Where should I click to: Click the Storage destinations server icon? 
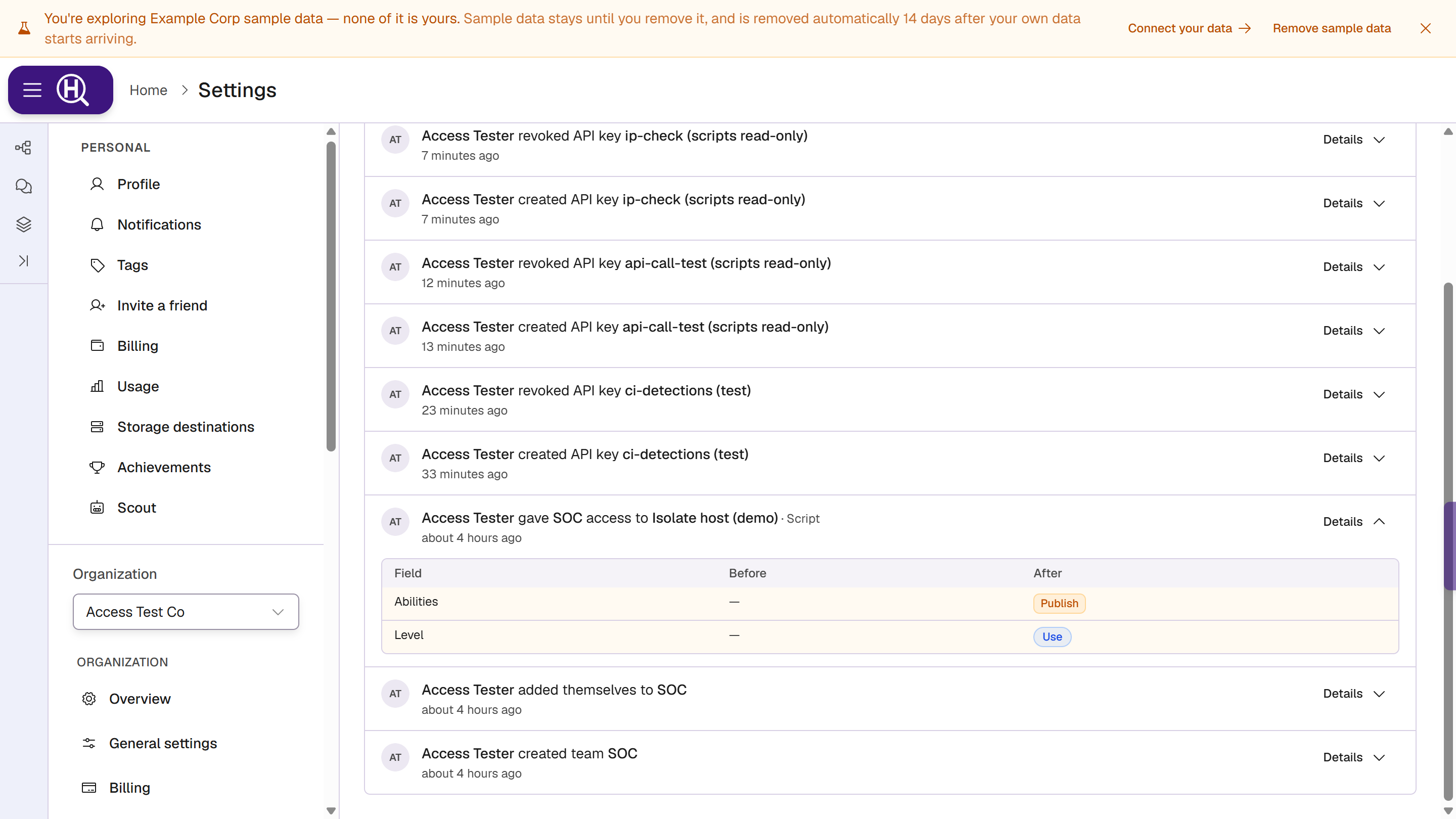[x=97, y=427]
